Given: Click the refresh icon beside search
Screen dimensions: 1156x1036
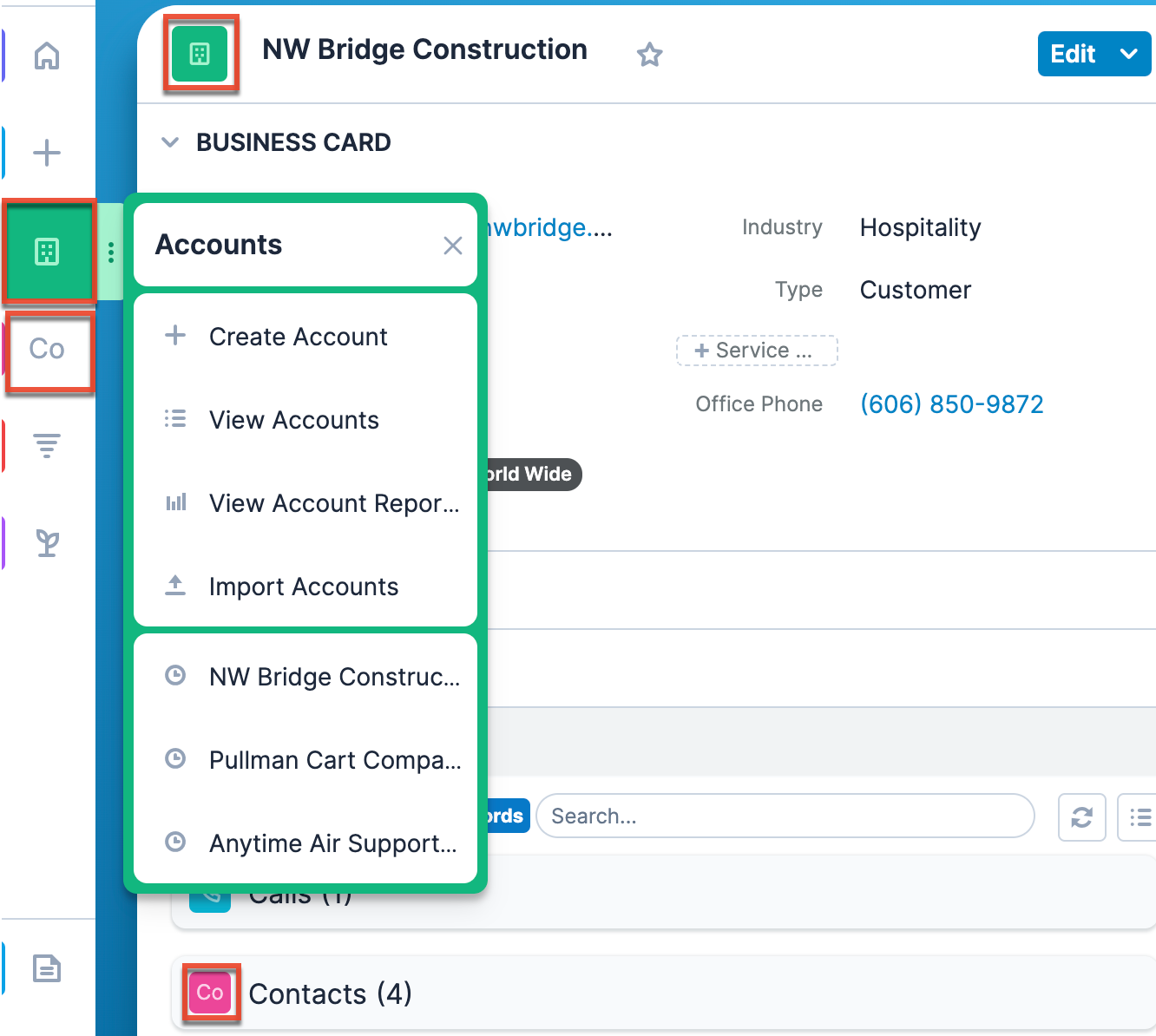Looking at the screenshot, I should coord(1081,816).
